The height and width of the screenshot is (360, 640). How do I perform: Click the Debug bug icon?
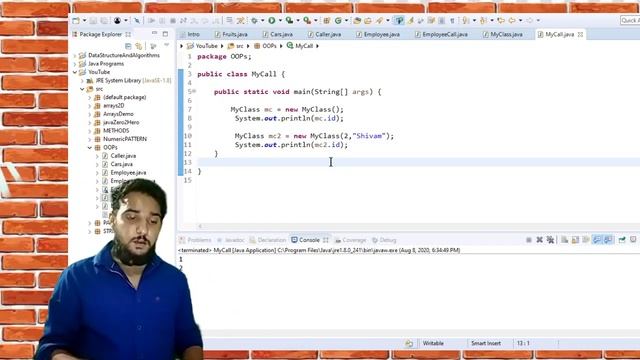tap(254, 20)
